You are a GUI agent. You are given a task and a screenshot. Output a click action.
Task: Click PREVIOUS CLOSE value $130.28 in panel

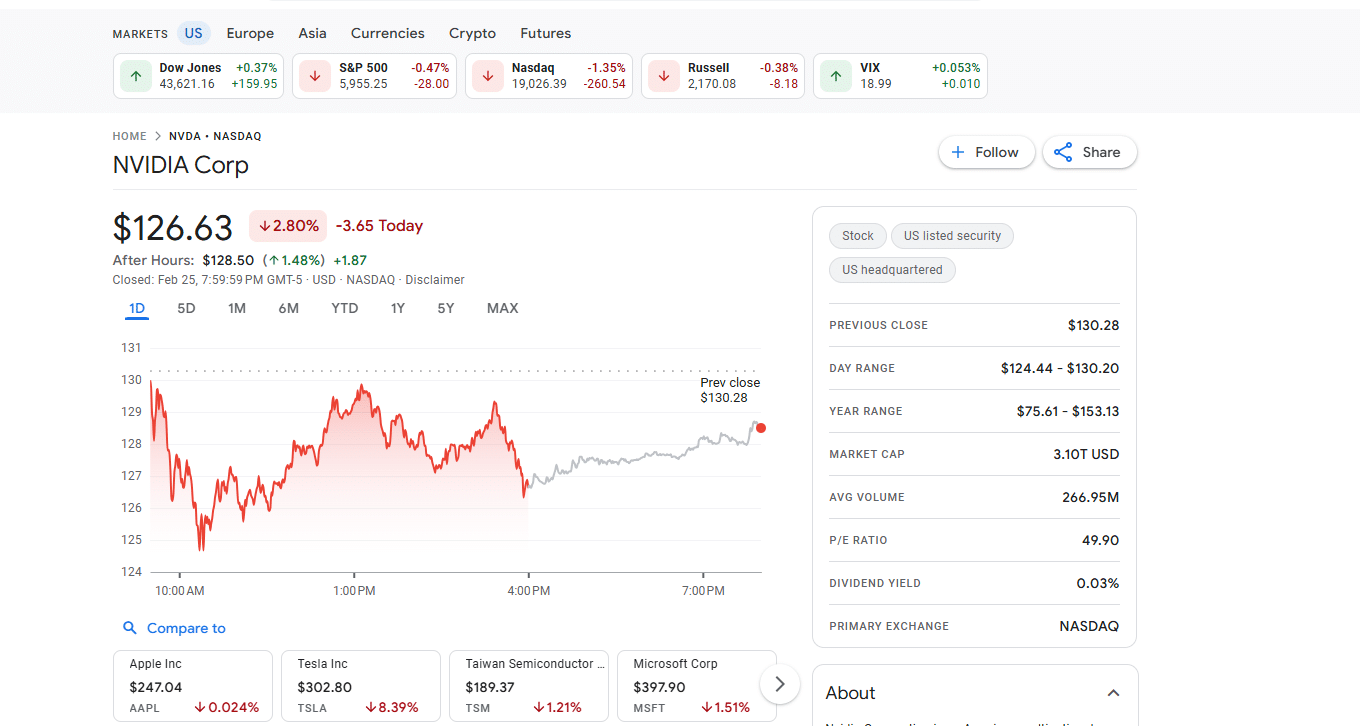(1093, 325)
